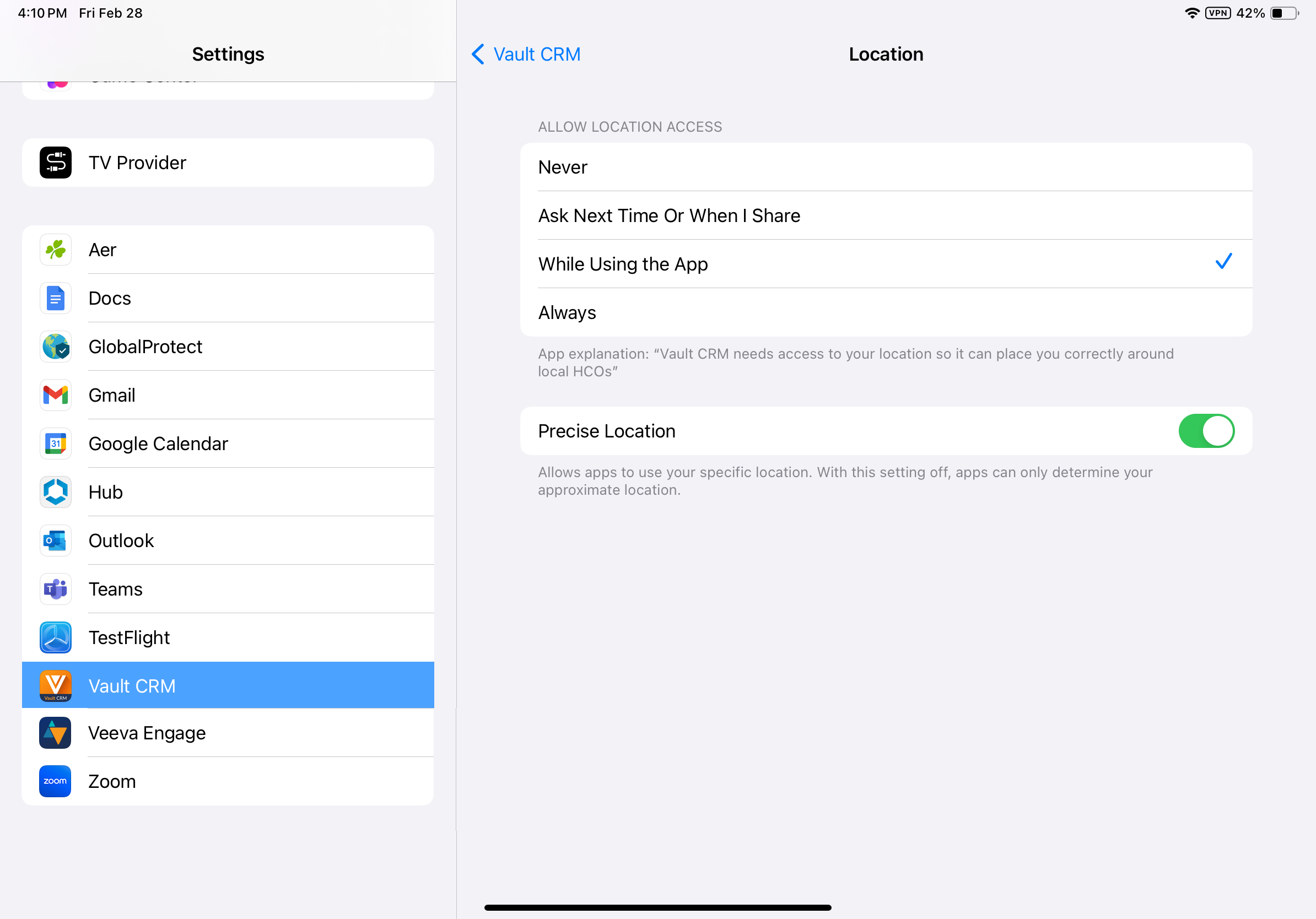Choose the Always location option
The width and height of the screenshot is (1316, 919).
pos(886,313)
